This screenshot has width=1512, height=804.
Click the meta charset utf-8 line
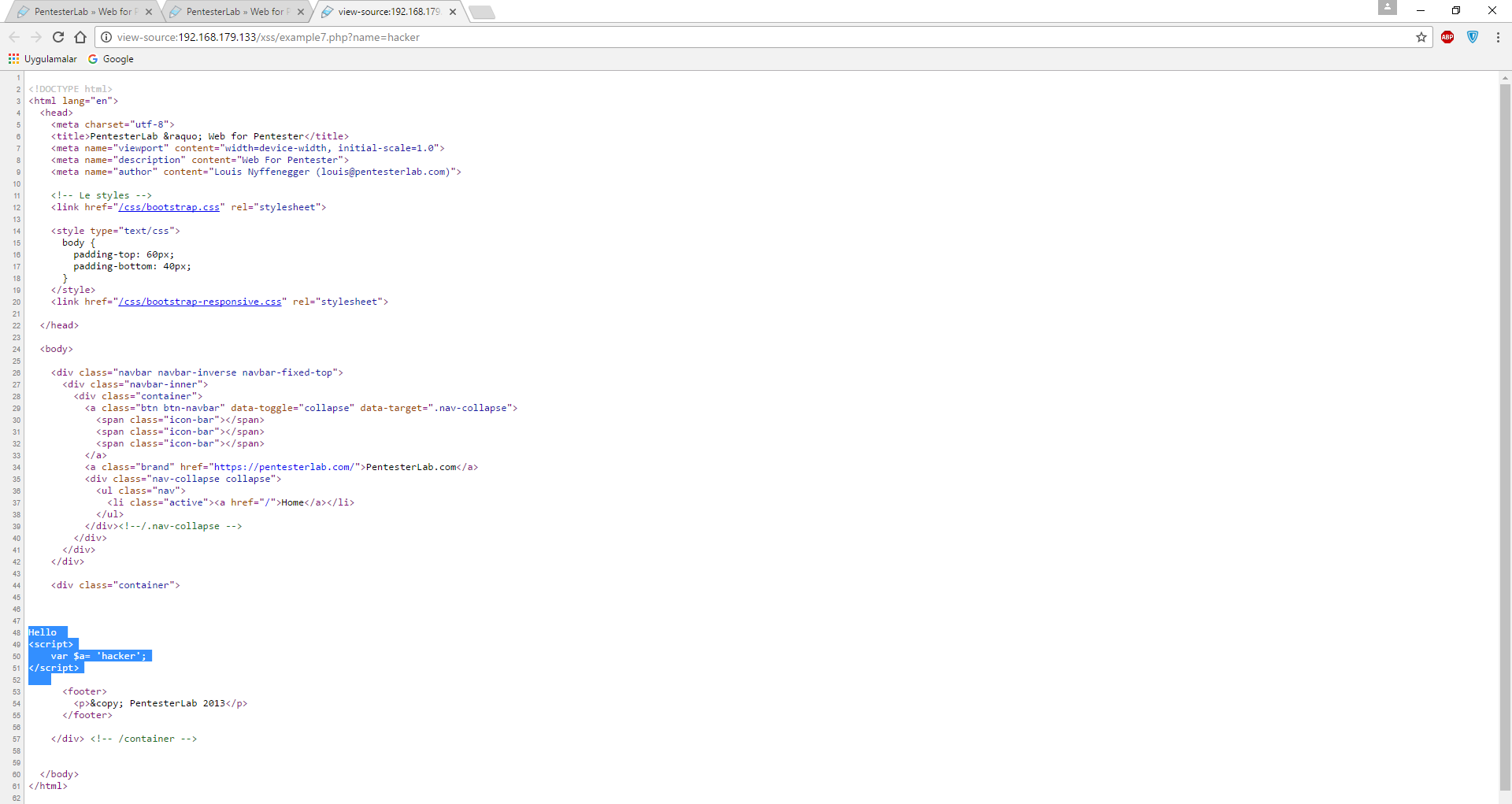113,124
